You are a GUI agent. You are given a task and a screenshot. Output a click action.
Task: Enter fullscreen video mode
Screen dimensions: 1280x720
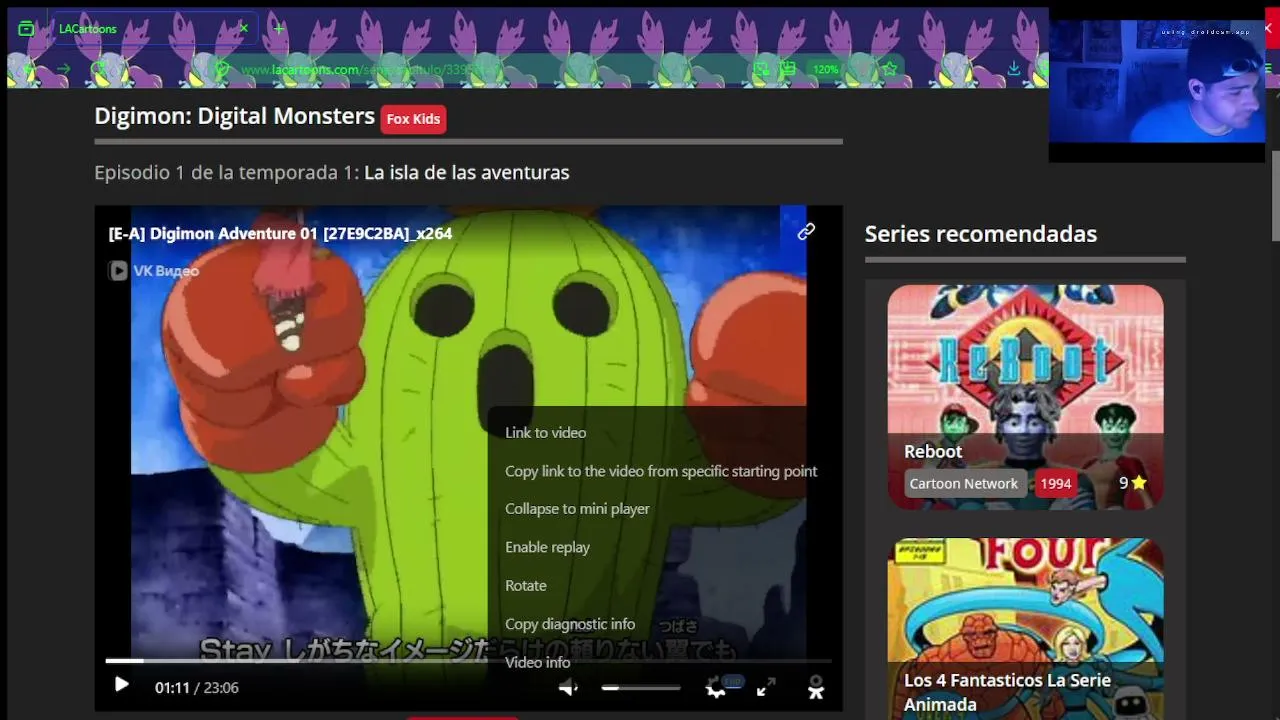(766, 687)
